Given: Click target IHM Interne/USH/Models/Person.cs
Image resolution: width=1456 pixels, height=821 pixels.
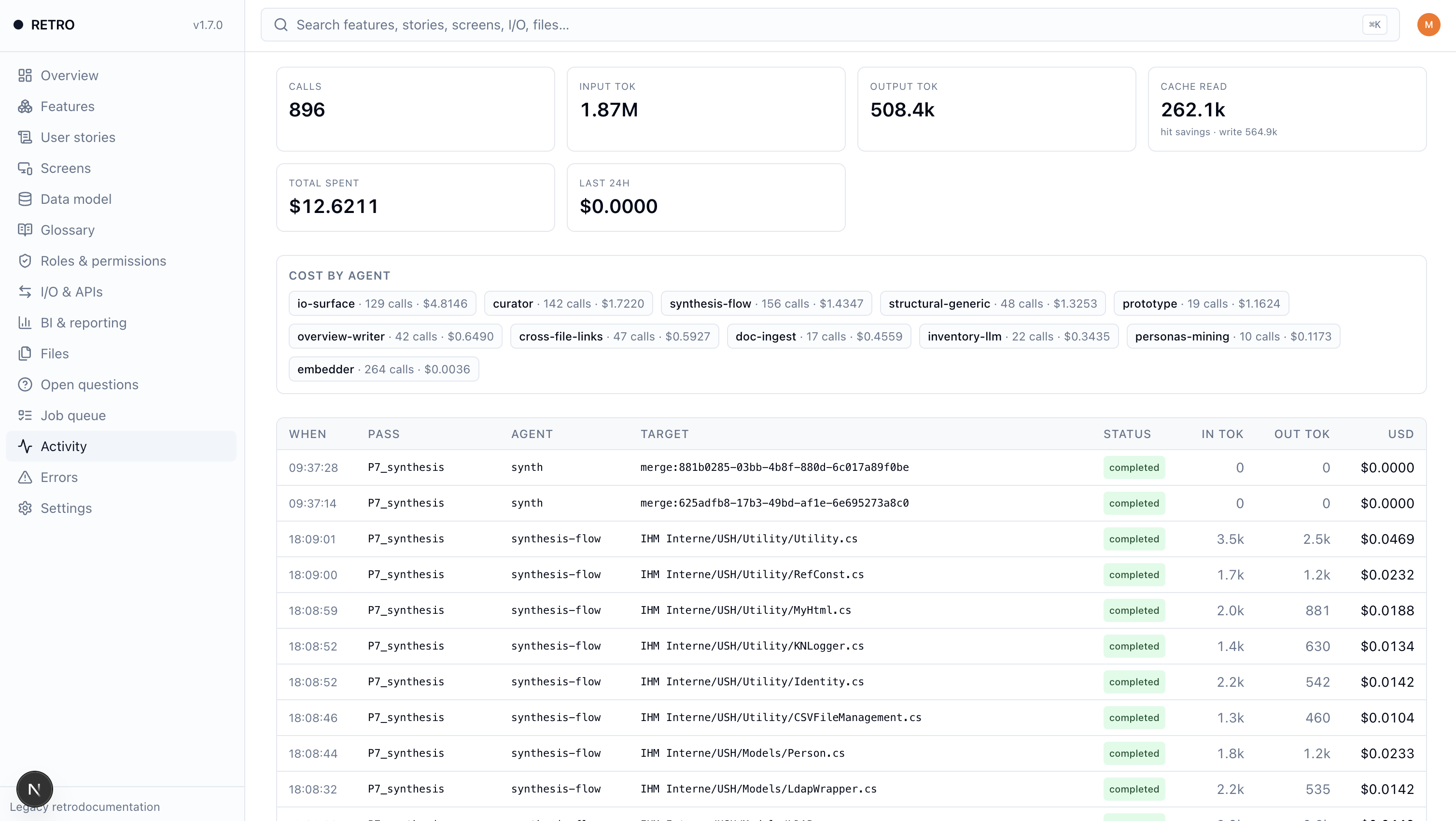Looking at the screenshot, I should click(x=742, y=753).
